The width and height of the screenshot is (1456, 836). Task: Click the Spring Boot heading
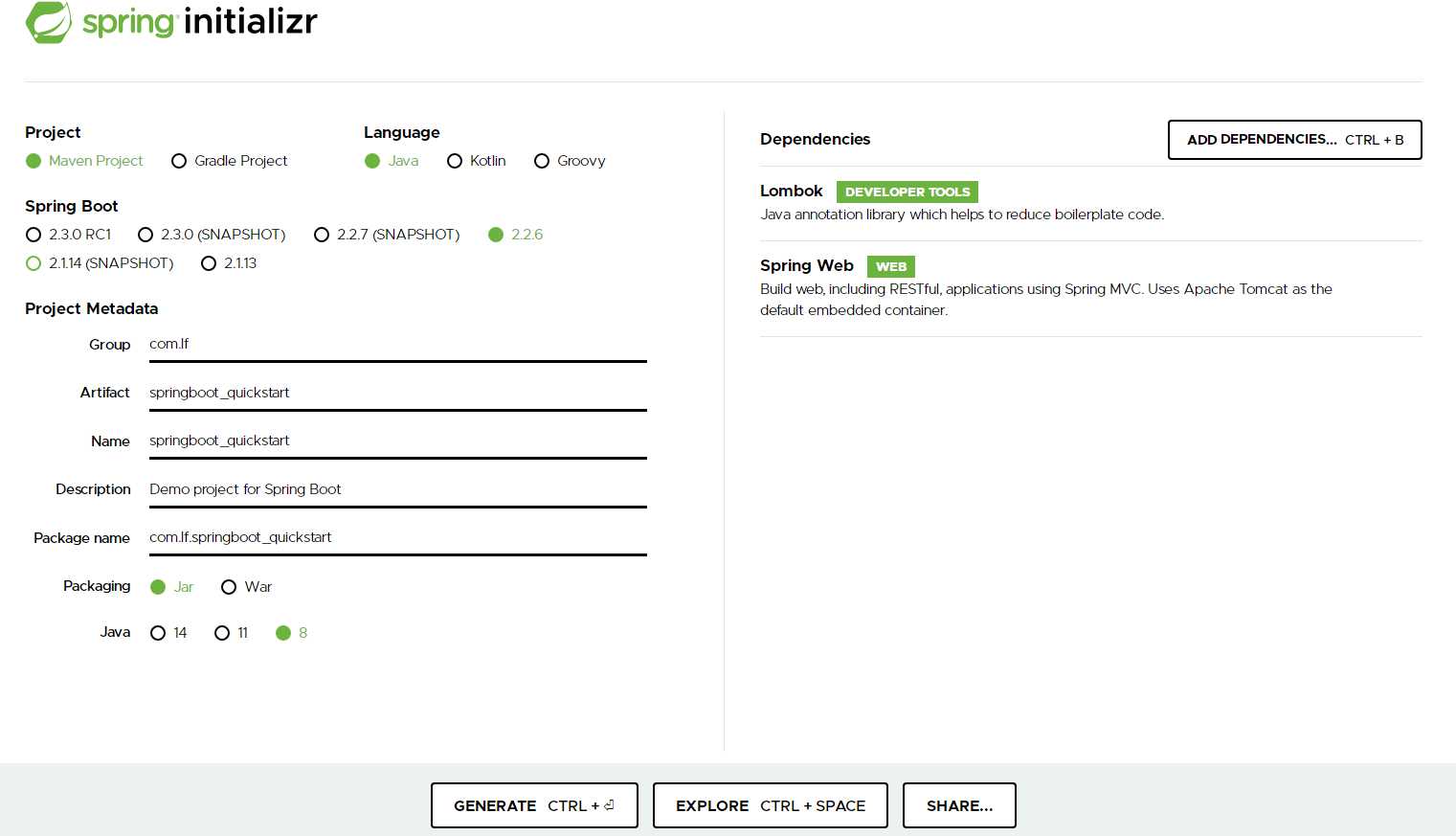pyautogui.click(x=72, y=206)
